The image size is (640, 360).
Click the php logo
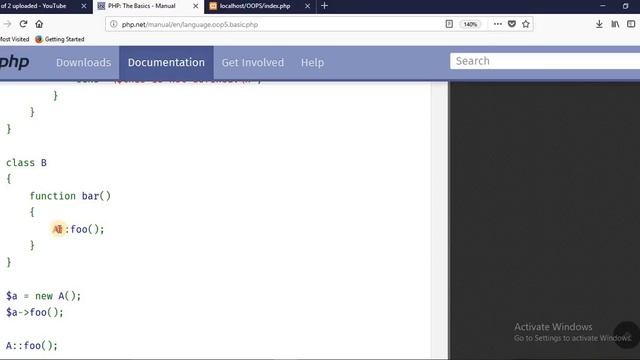point(14,62)
